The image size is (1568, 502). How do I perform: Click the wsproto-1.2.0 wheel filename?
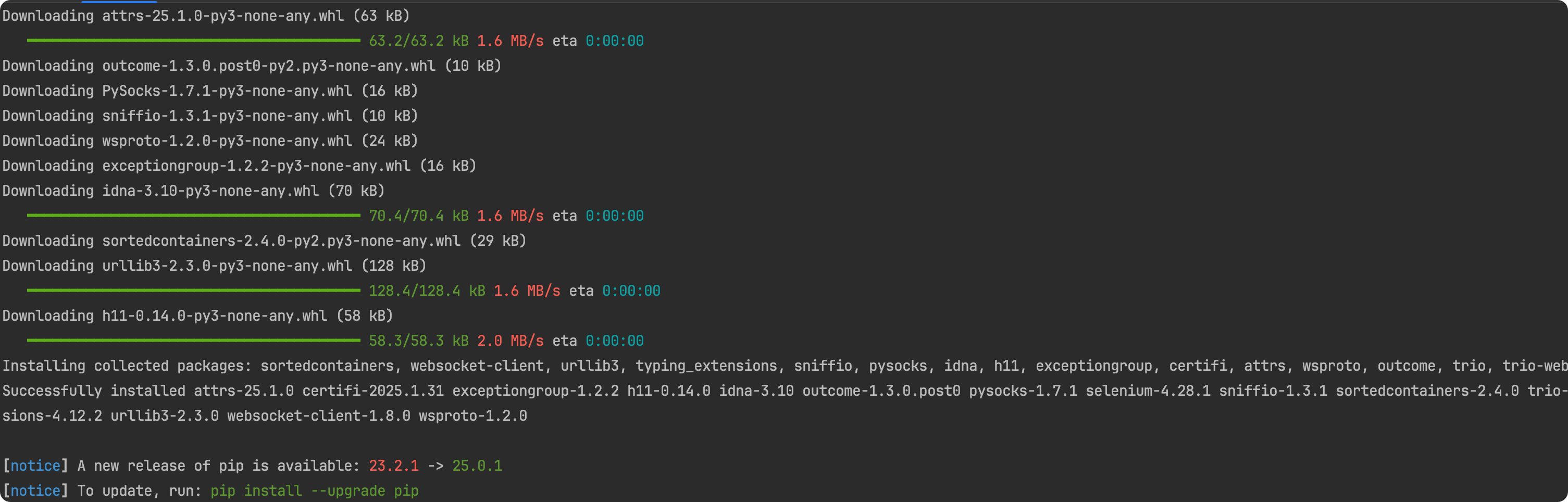pos(227,141)
